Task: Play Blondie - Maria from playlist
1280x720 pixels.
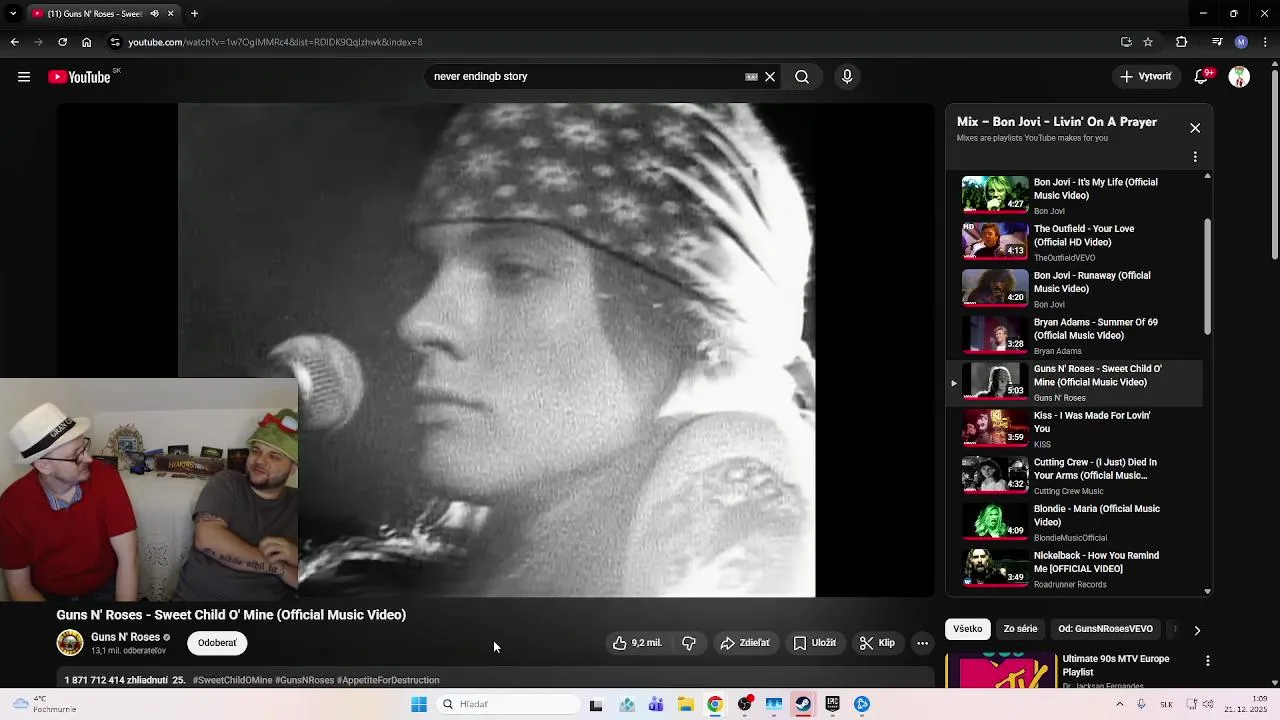Action: click(1075, 522)
